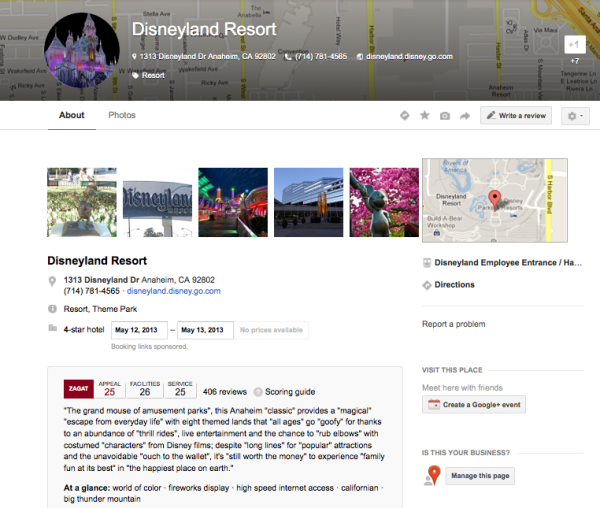Click the camera upload photo icon
The width and height of the screenshot is (600, 508).
tap(445, 116)
